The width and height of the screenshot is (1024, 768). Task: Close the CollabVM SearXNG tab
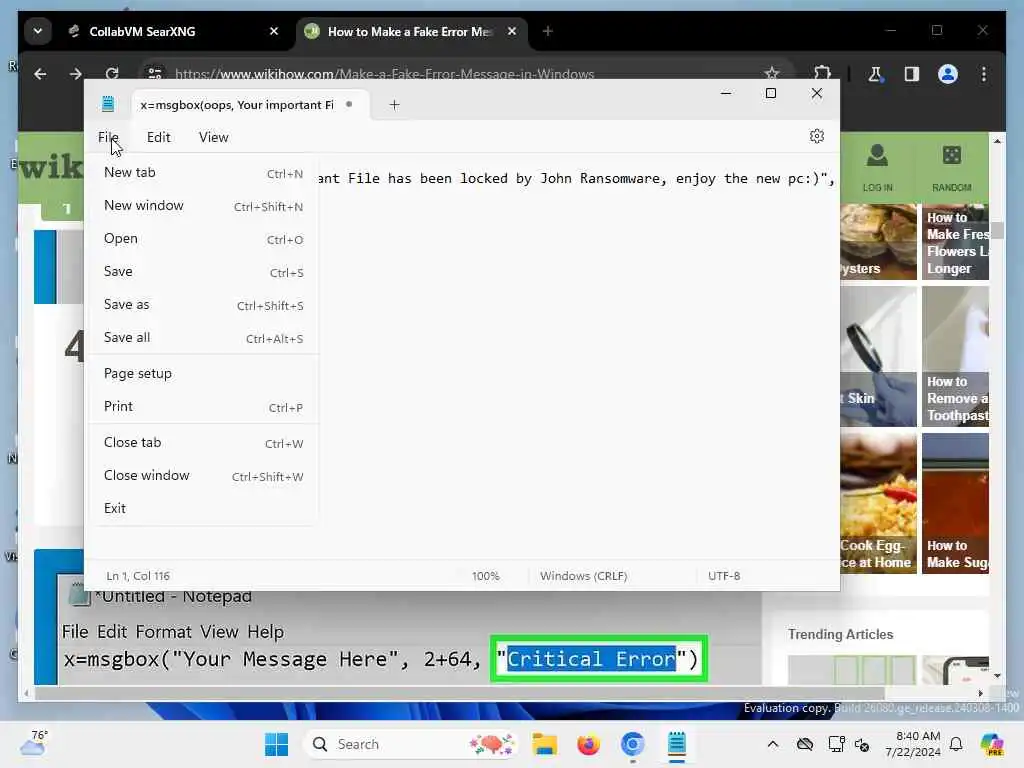[x=274, y=31]
